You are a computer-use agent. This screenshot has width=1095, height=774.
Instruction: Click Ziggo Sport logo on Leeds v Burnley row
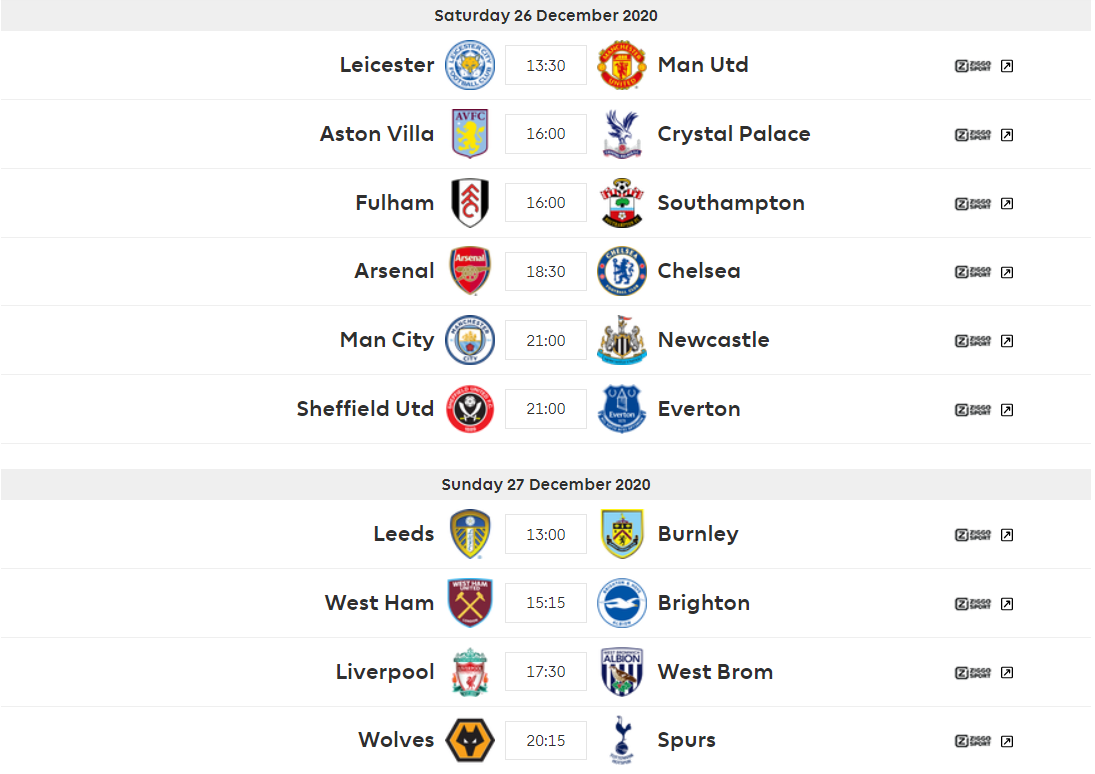(x=973, y=535)
